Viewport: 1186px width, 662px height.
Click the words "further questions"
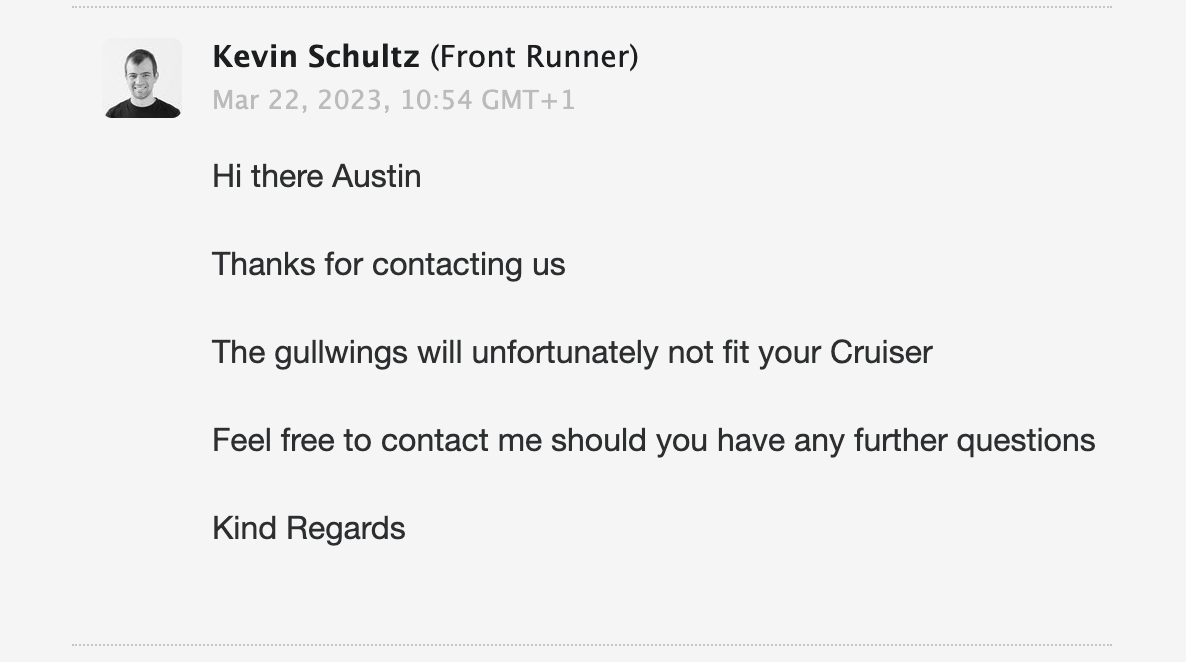pyautogui.click(x=974, y=440)
